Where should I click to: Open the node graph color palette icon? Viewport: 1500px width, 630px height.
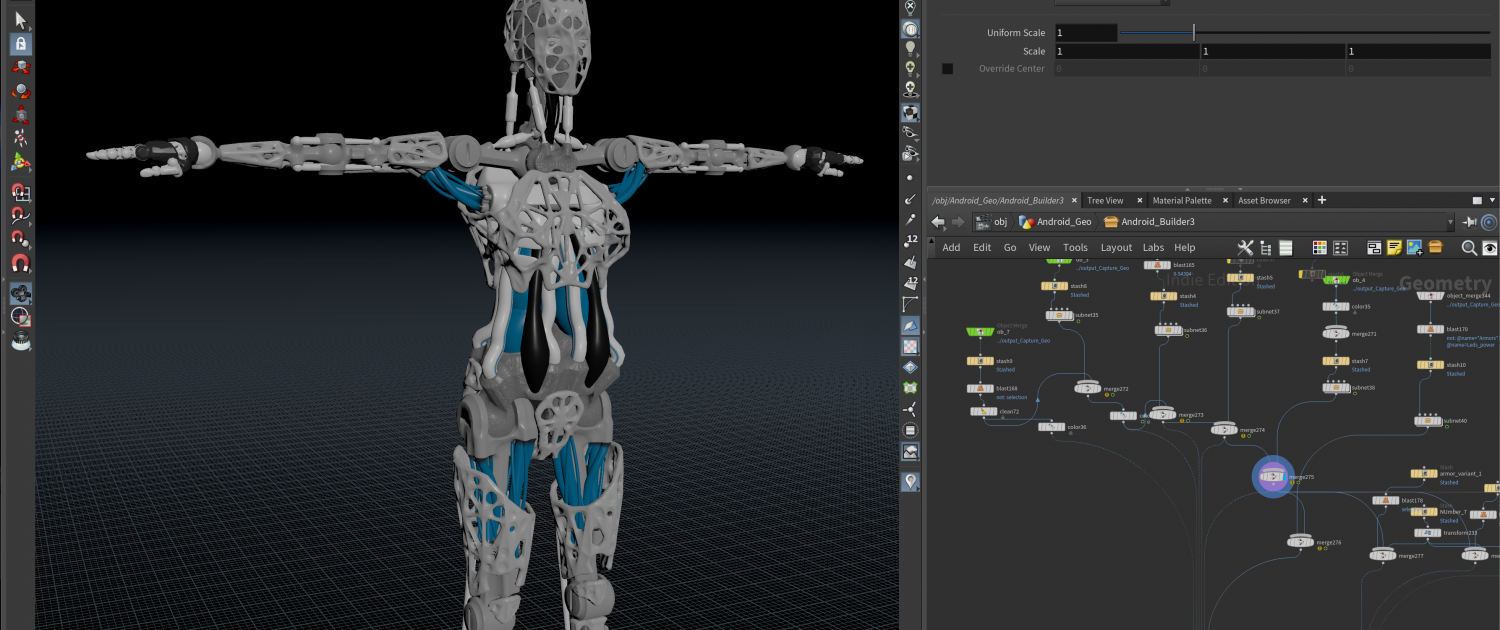tap(1319, 248)
